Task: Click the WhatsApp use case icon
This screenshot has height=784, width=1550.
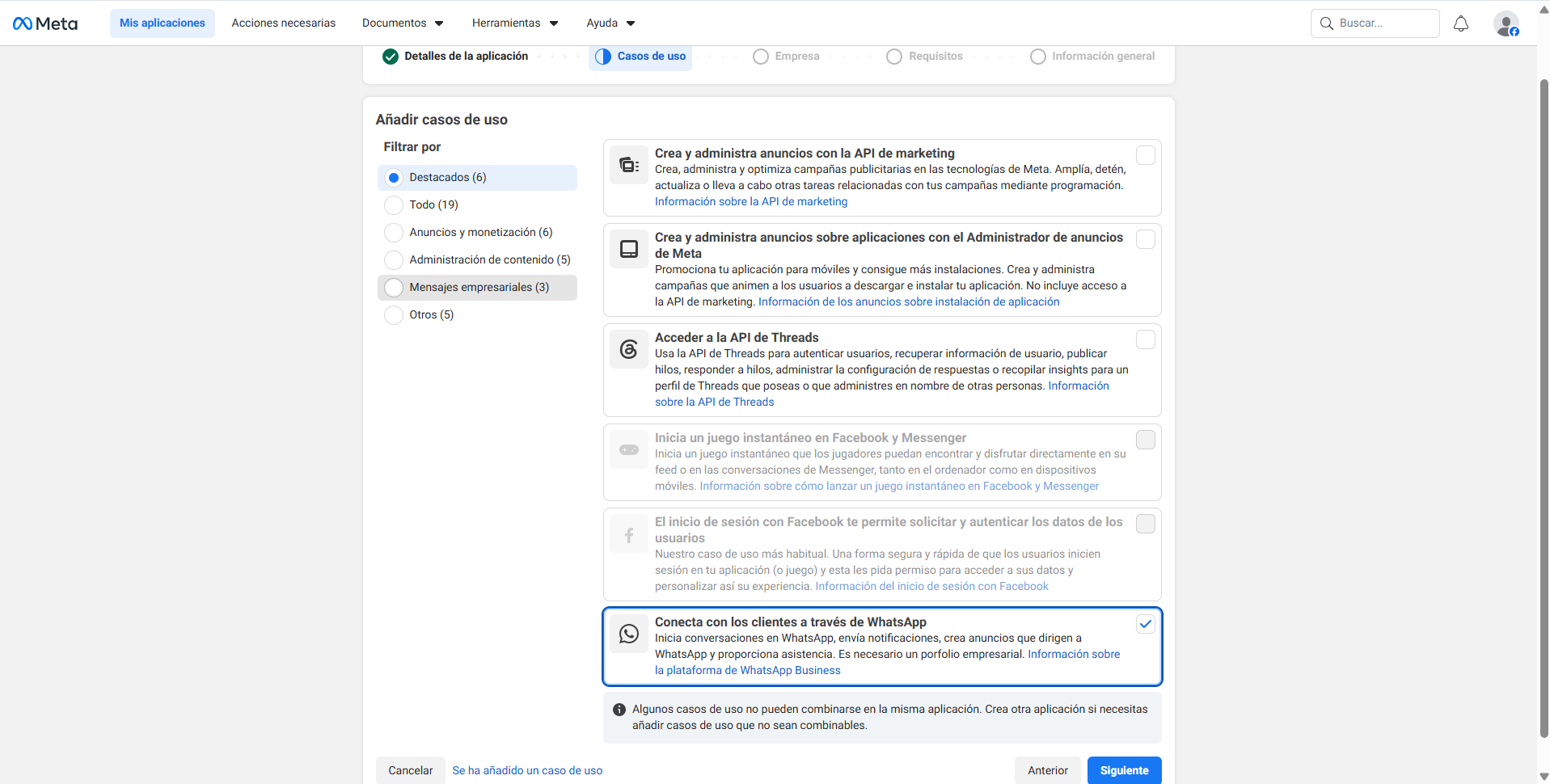Action: (629, 634)
